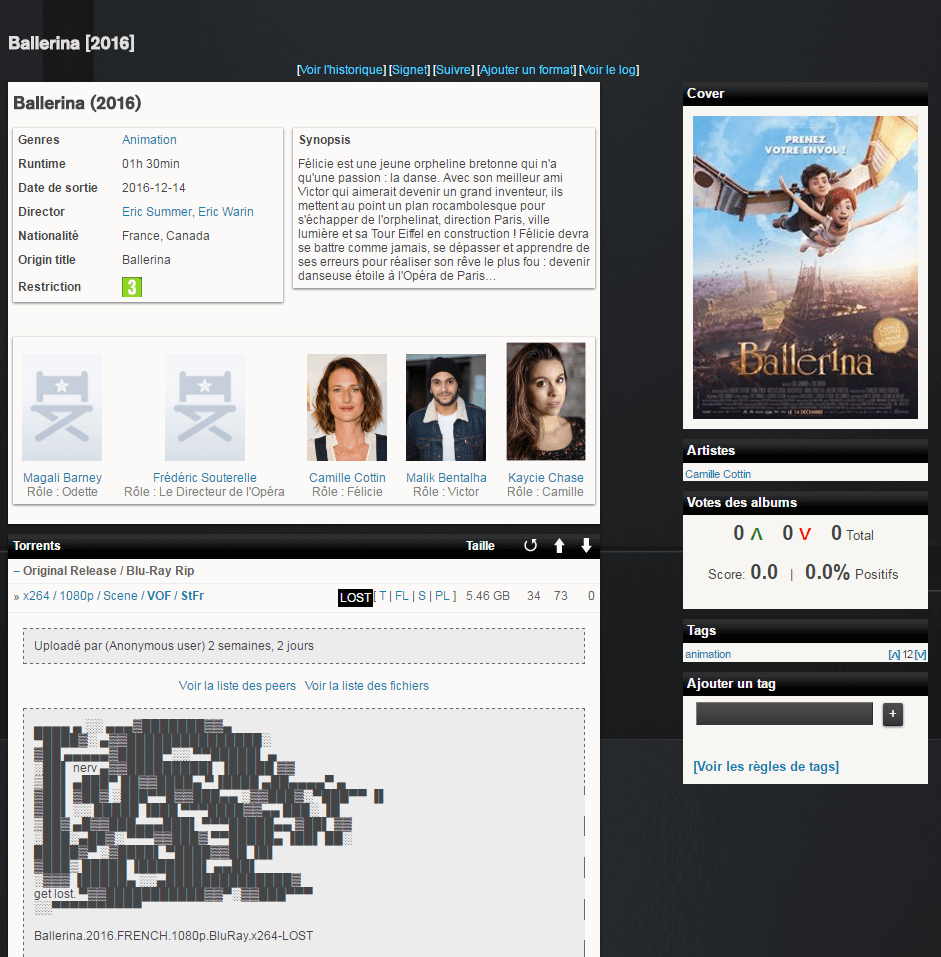The image size is (941, 957).
Task: Click the T link in torrent row
Action: pos(383,596)
